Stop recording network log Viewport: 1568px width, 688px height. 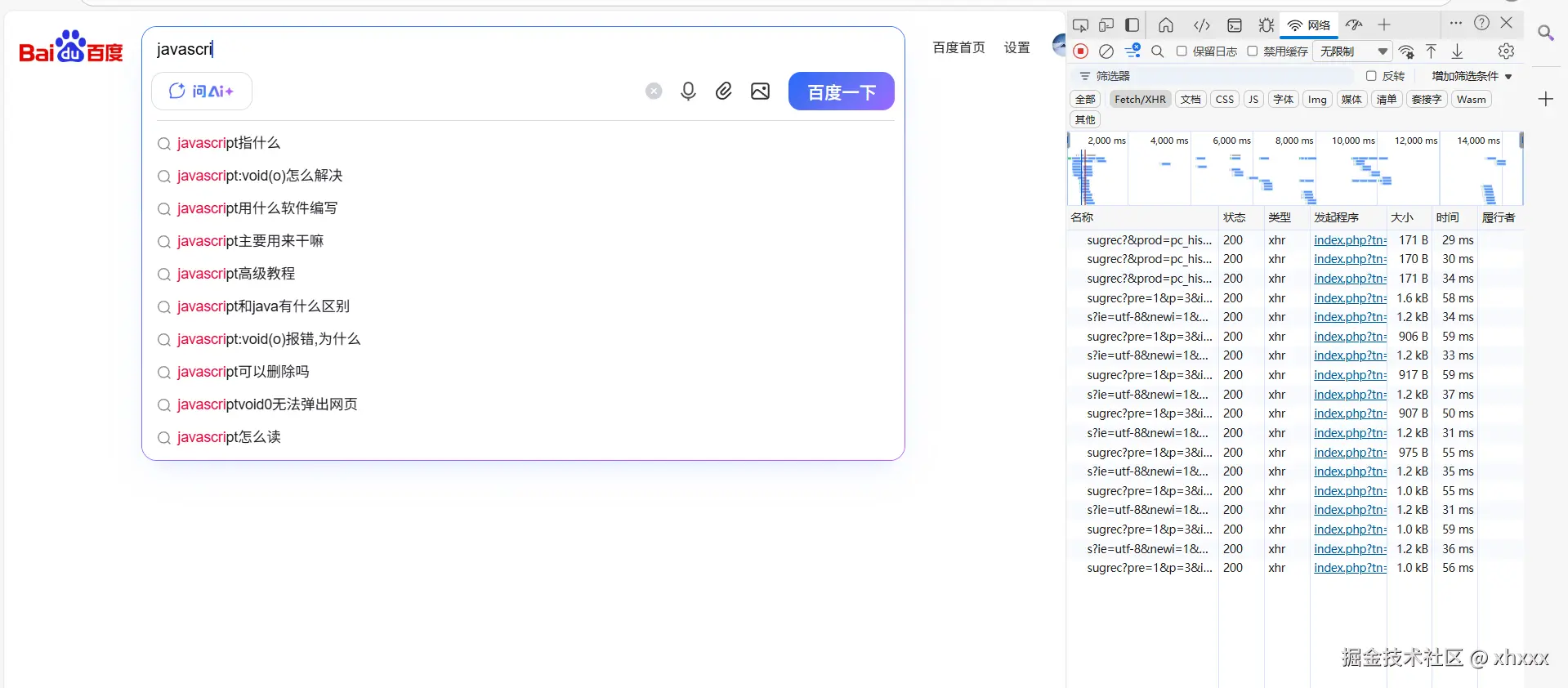click(x=1080, y=51)
